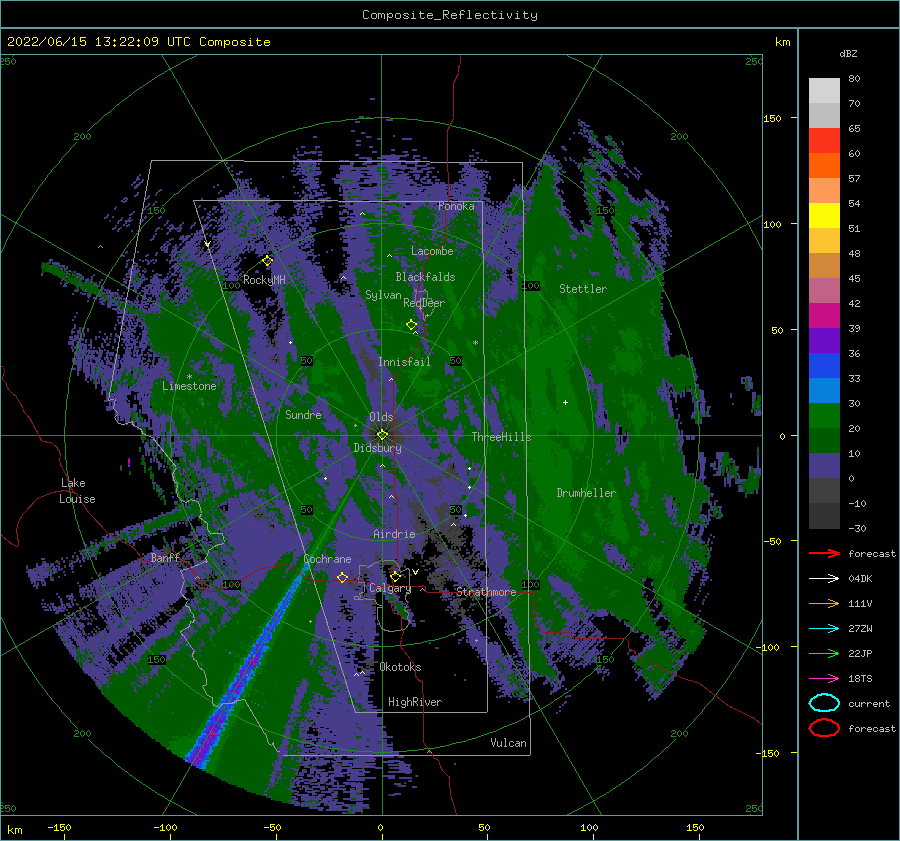This screenshot has width=900, height=841.
Task: Click the Vulcan label on map
Action: pos(508,743)
